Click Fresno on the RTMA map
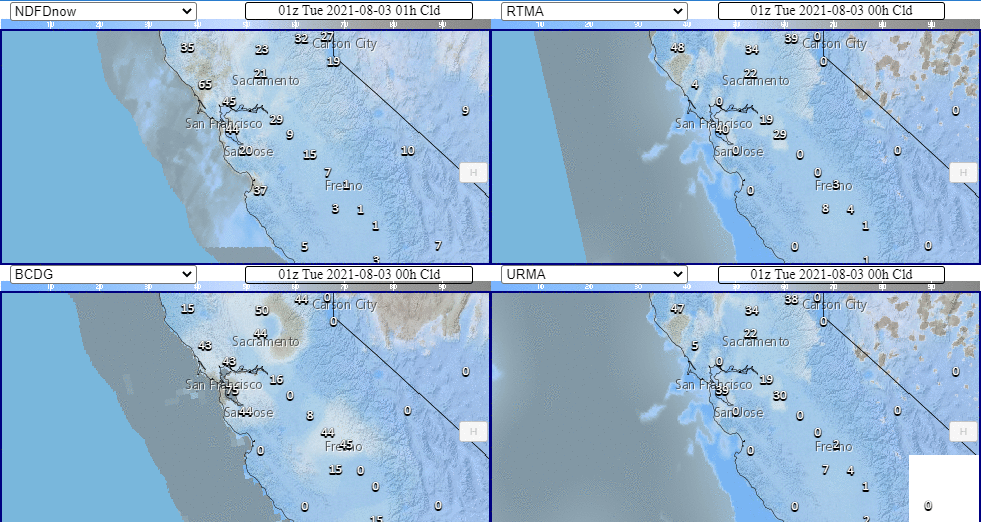 tap(833, 186)
